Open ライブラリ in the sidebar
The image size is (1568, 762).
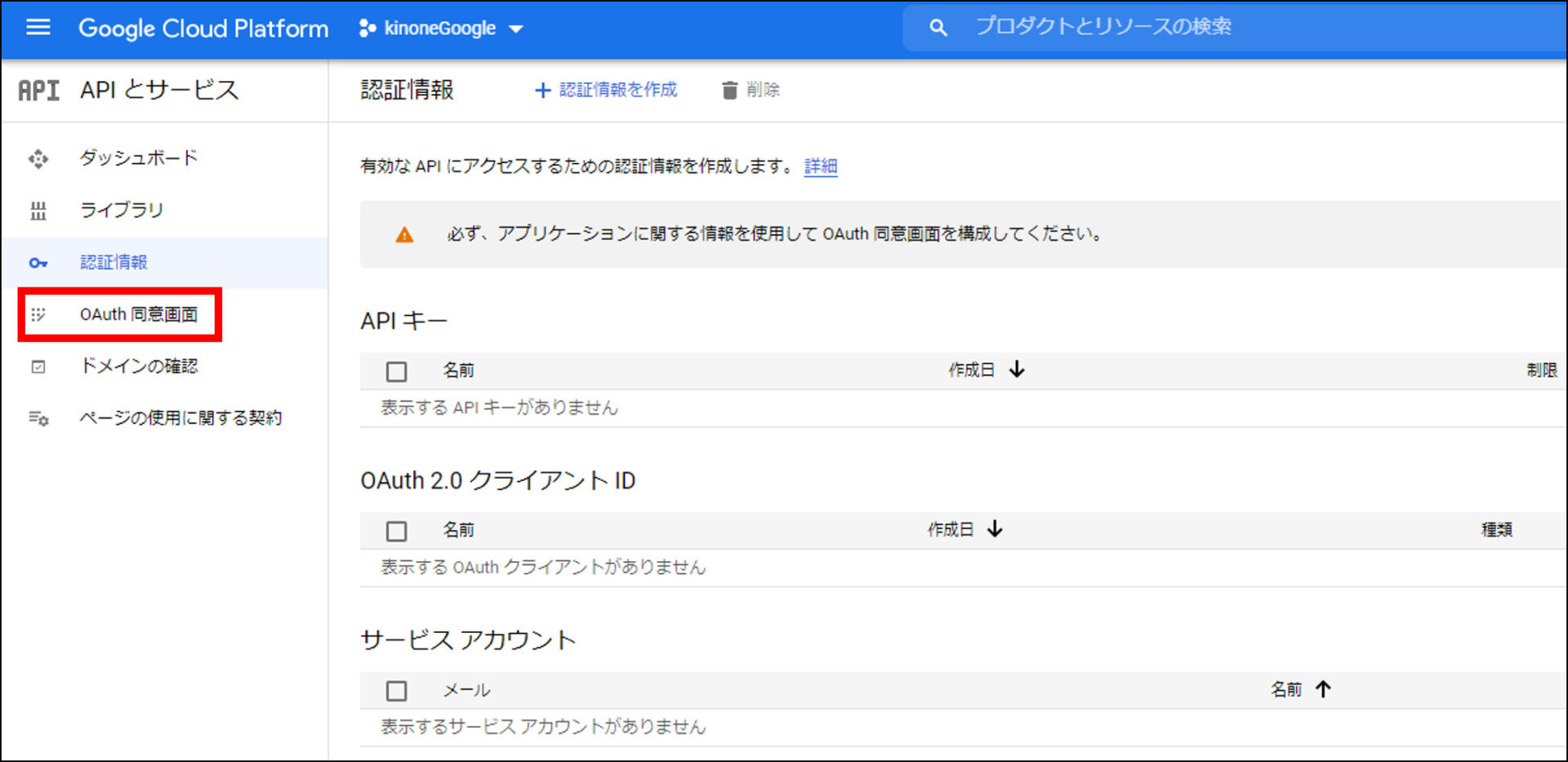coord(122,210)
